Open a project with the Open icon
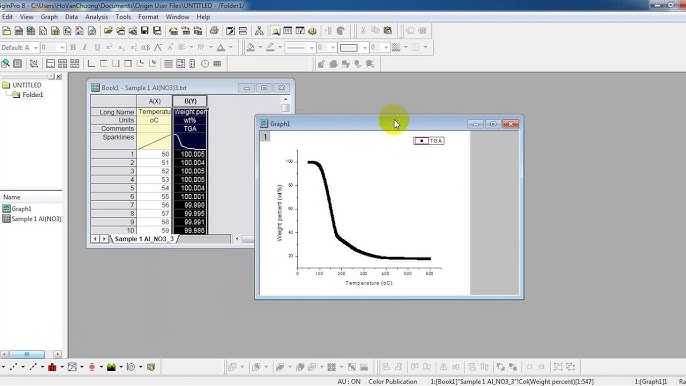The image size is (686, 386). click(108, 31)
